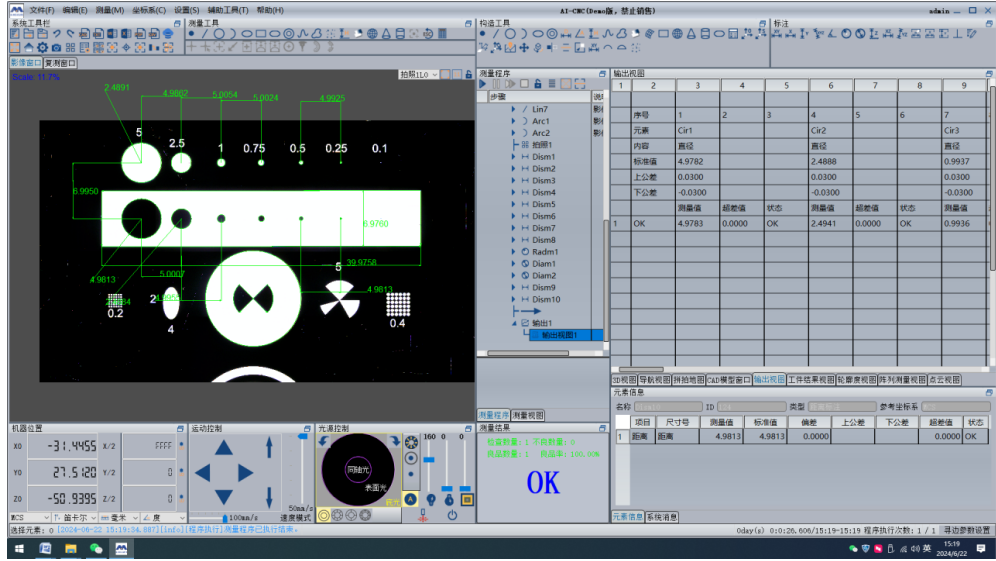Click the X/2 button next to X0
This screenshot has height=561, width=996.
[109, 446]
